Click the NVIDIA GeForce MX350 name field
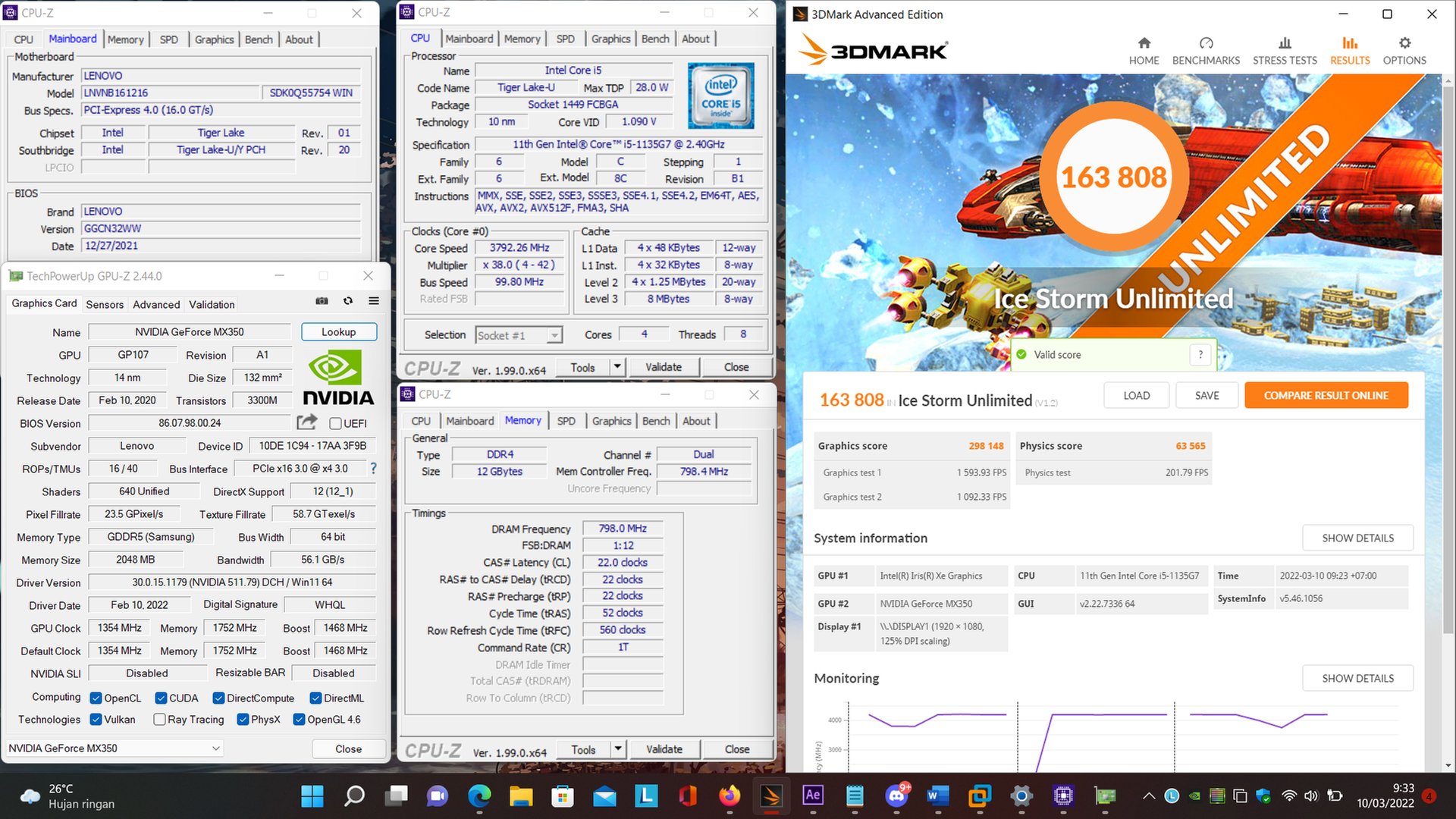The height and width of the screenshot is (819, 1456). [x=190, y=331]
